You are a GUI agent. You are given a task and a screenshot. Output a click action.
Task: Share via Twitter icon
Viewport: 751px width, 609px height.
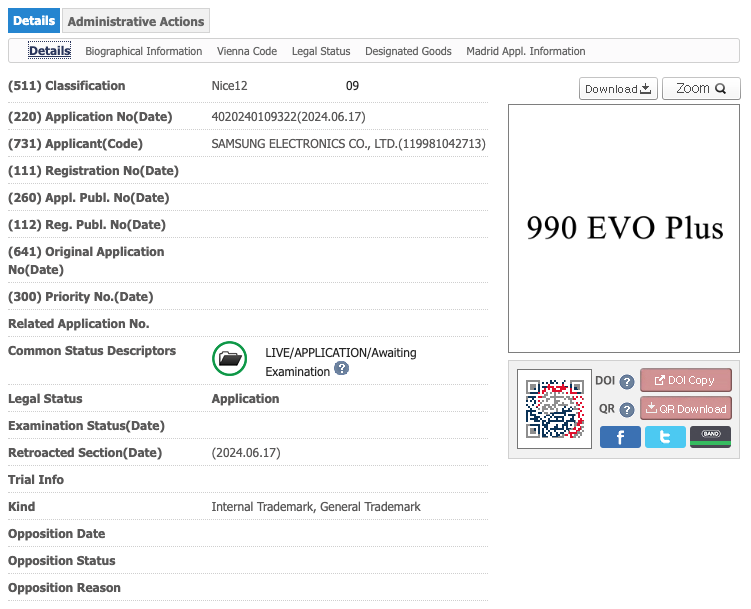tap(665, 437)
